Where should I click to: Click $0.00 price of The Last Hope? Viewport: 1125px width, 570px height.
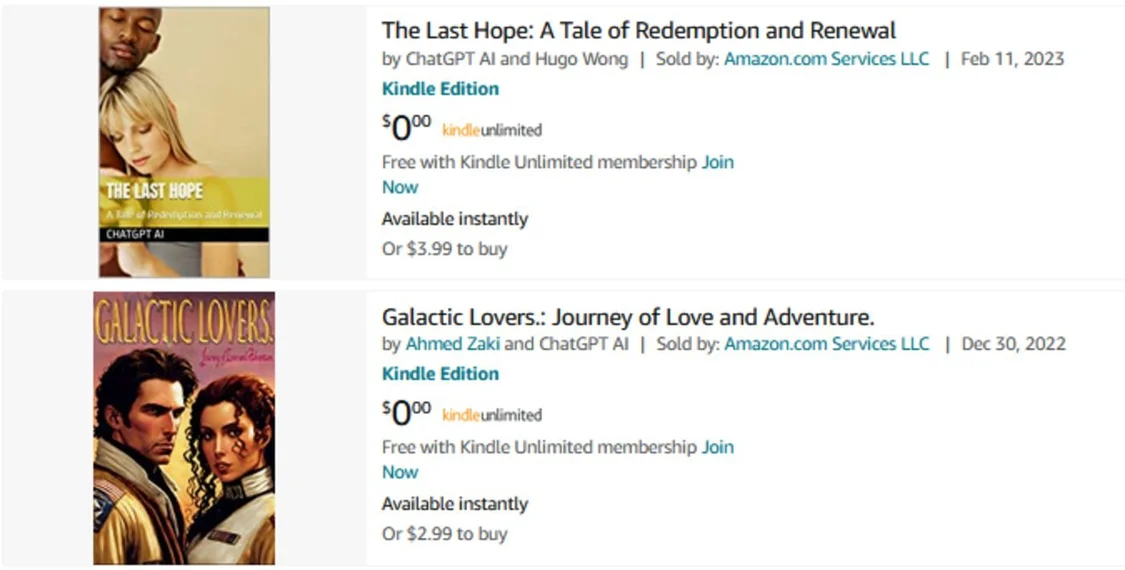406,128
